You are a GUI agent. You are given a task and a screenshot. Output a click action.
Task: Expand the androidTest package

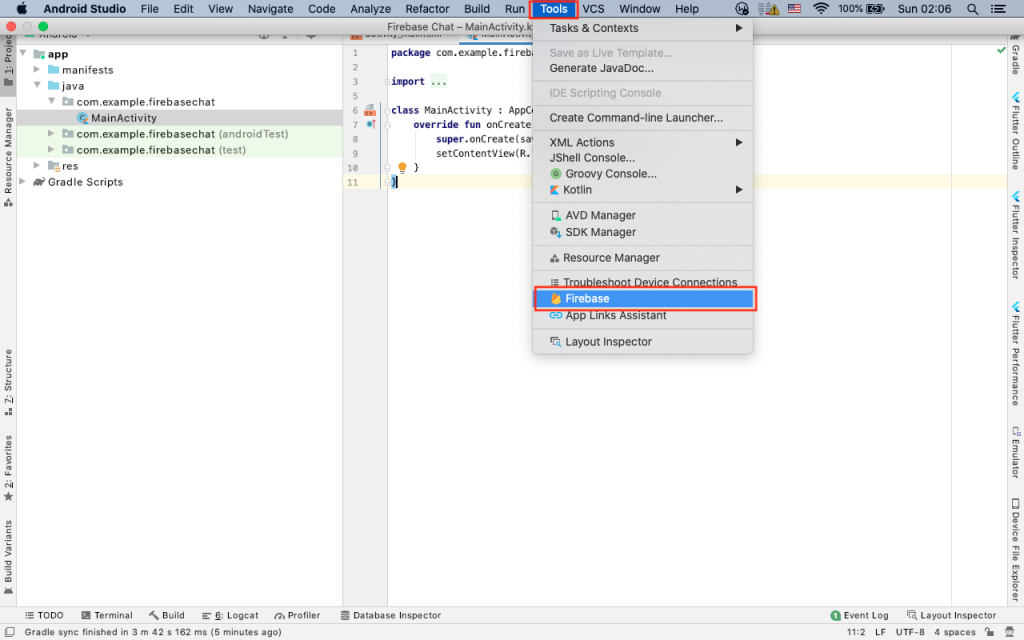coord(51,133)
